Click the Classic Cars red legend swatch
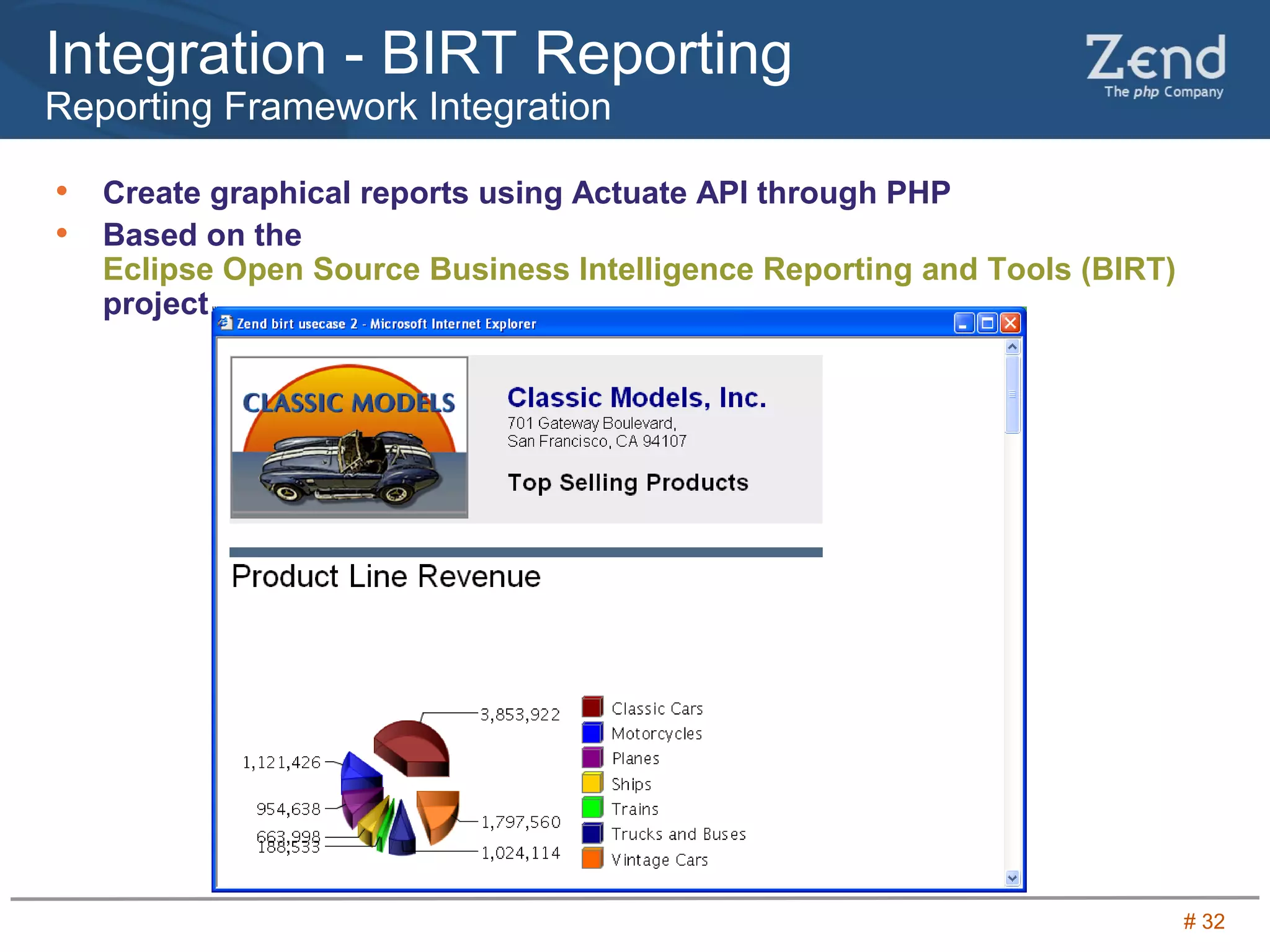 coord(592,707)
